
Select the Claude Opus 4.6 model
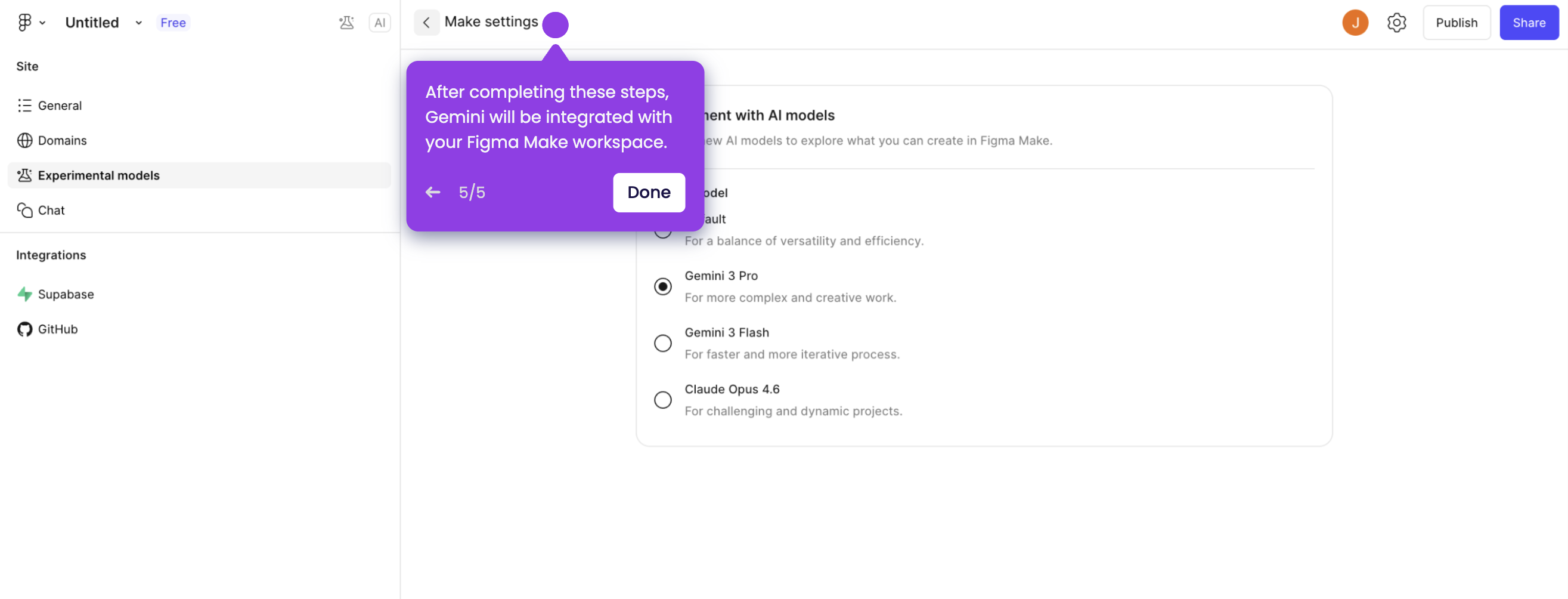tap(663, 400)
